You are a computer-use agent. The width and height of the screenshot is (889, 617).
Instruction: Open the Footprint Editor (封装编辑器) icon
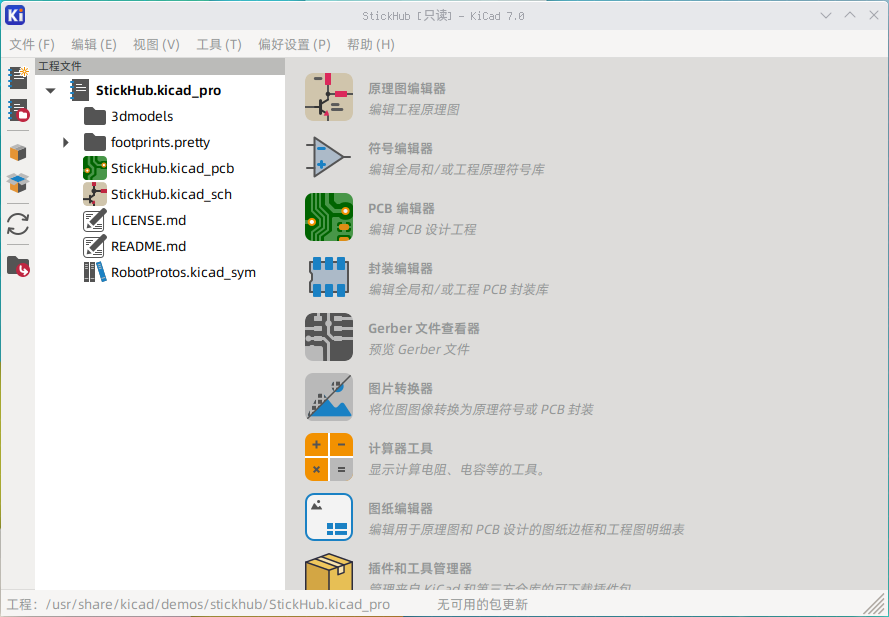coord(328,278)
